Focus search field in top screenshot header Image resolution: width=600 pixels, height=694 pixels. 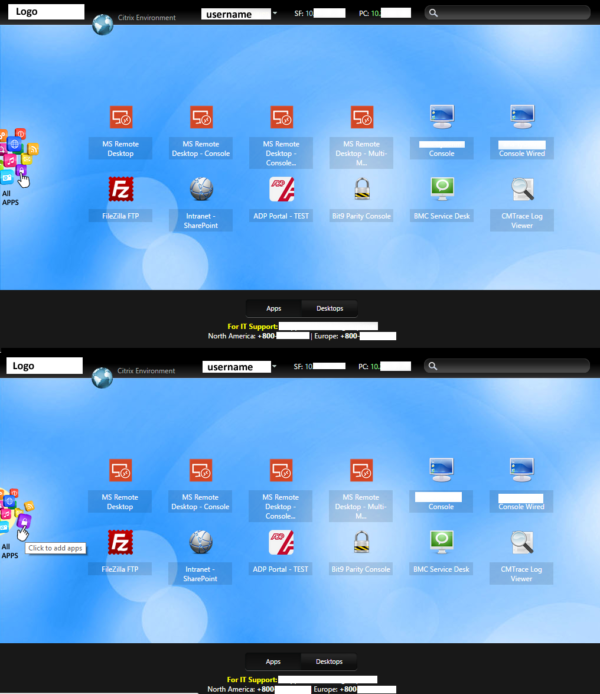tap(508, 13)
